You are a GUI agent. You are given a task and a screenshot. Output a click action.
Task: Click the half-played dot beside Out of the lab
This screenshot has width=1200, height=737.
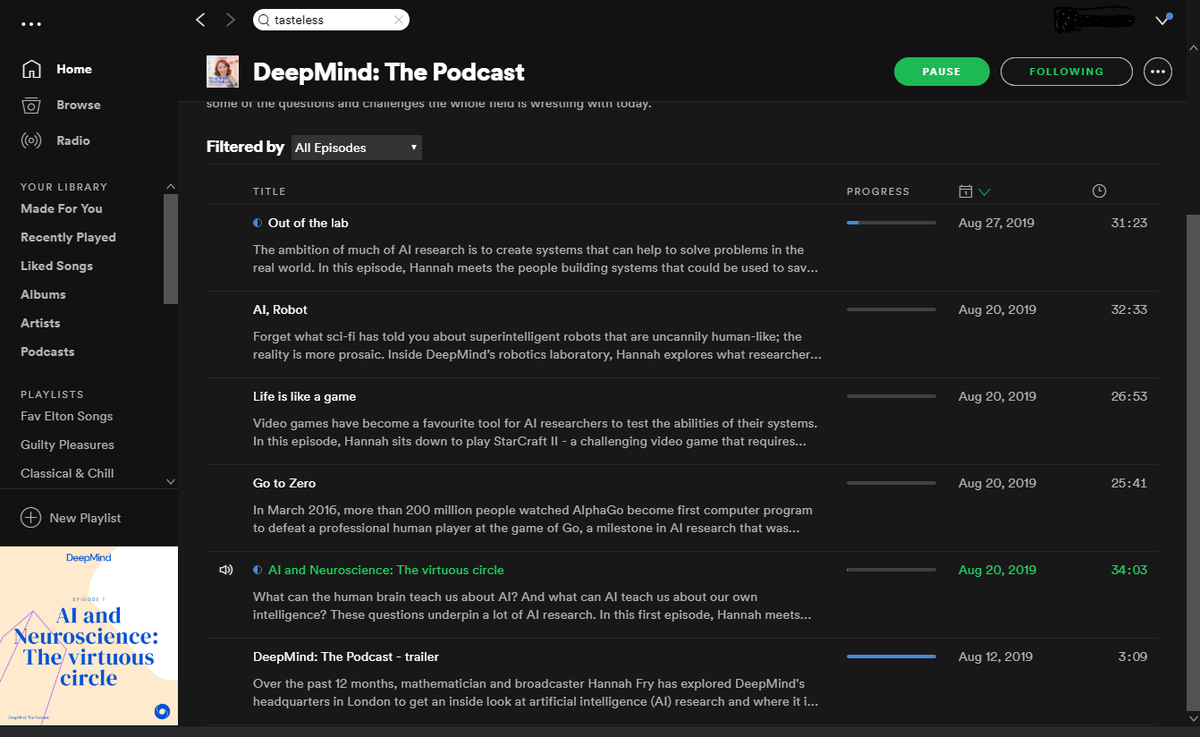coord(258,223)
